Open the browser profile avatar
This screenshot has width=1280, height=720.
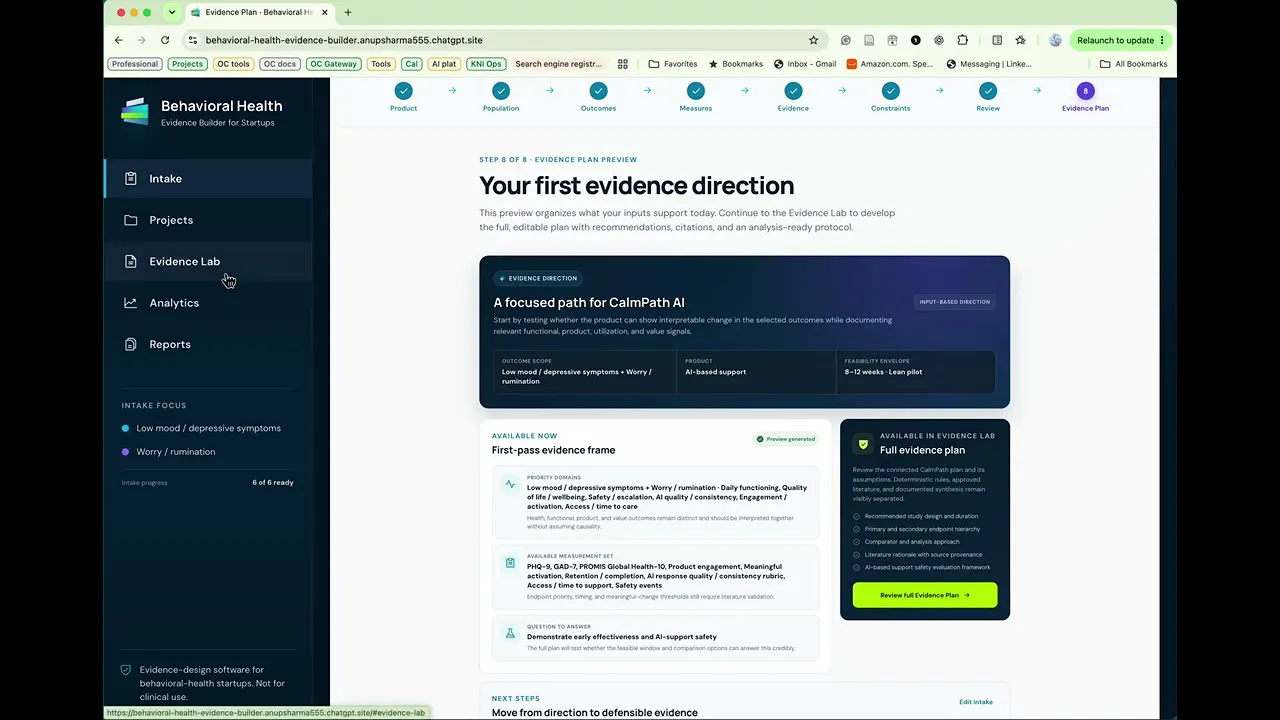(1055, 40)
